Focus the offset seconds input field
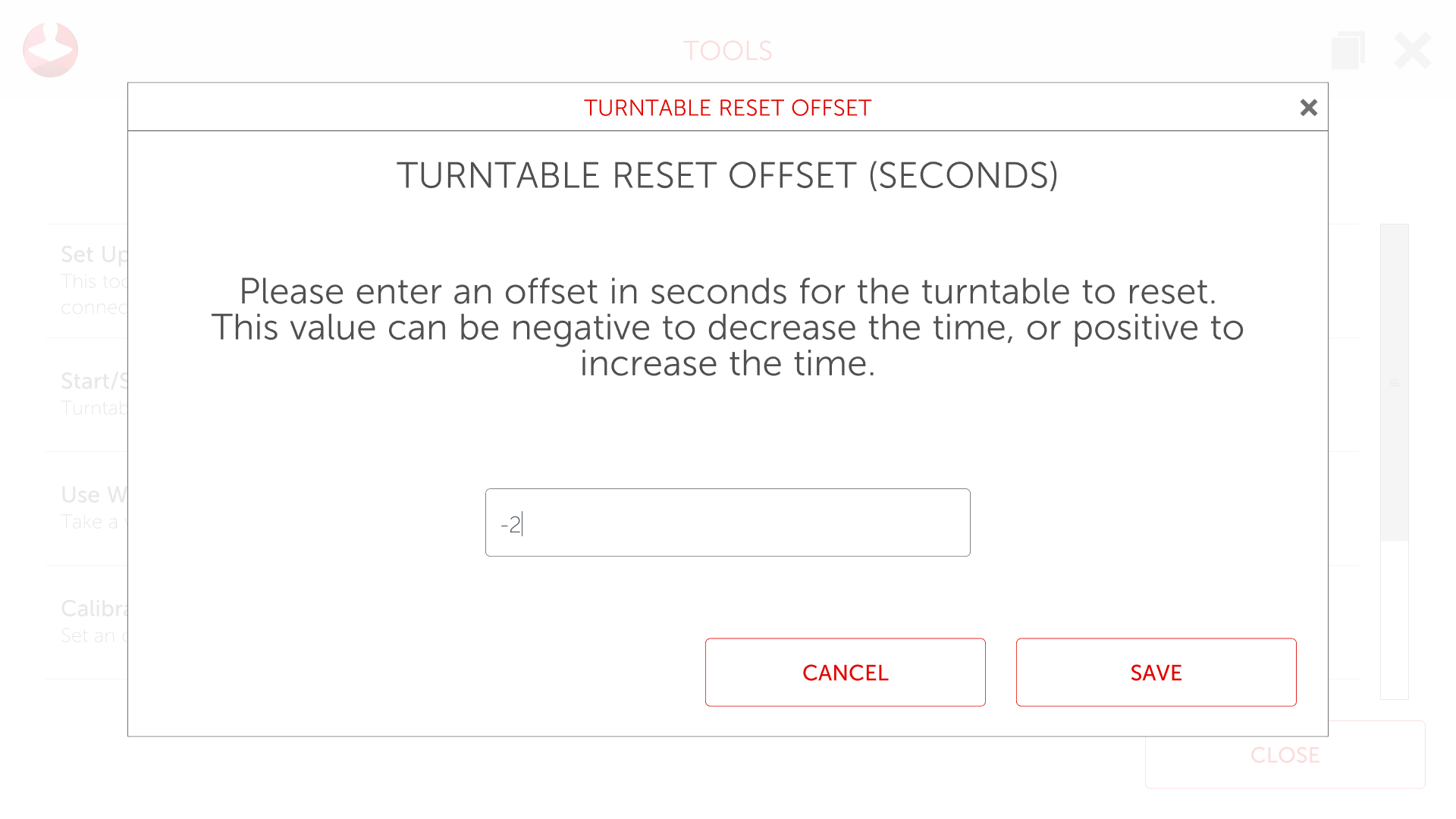Image resolution: width=1456 pixels, height=819 pixels. click(x=727, y=522)
